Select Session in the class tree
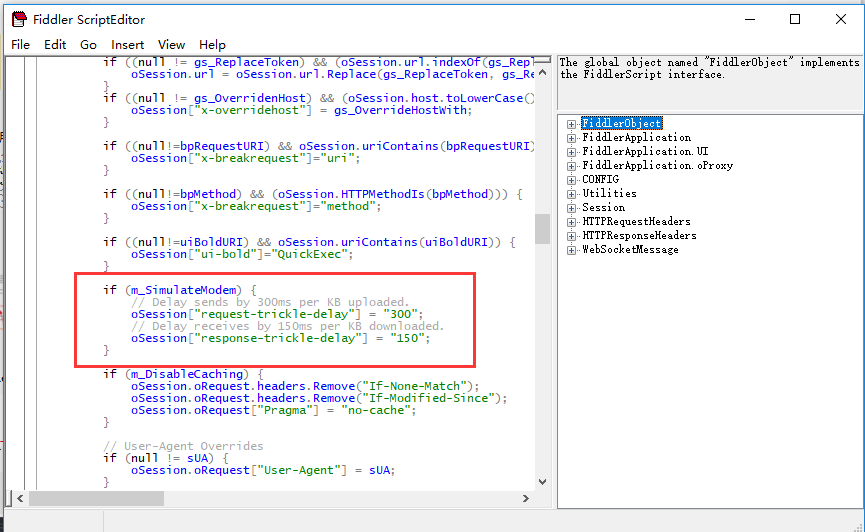The height and width of the screenshot is (532, 865). click(x=604, y=208)
